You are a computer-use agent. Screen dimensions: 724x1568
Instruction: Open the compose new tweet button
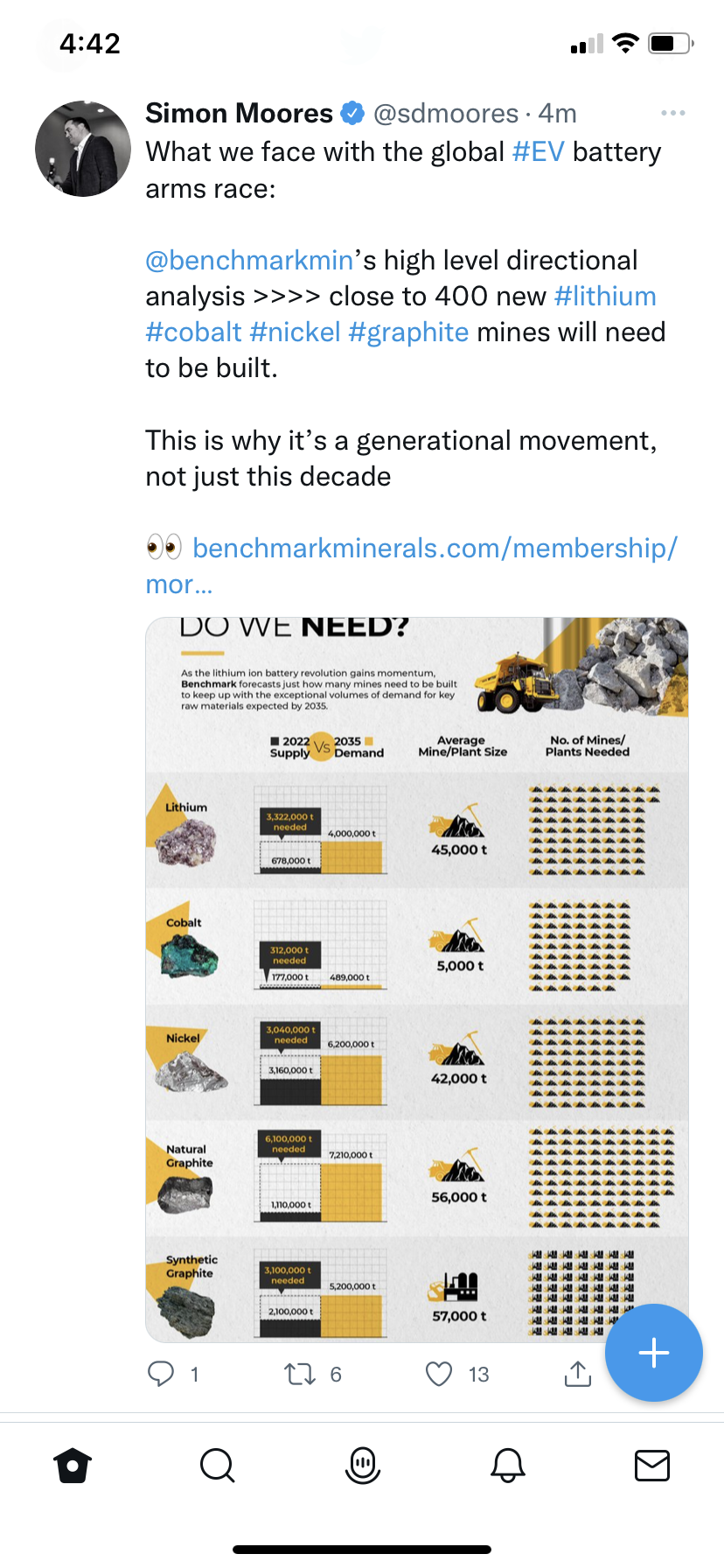tap(654, 1353)
